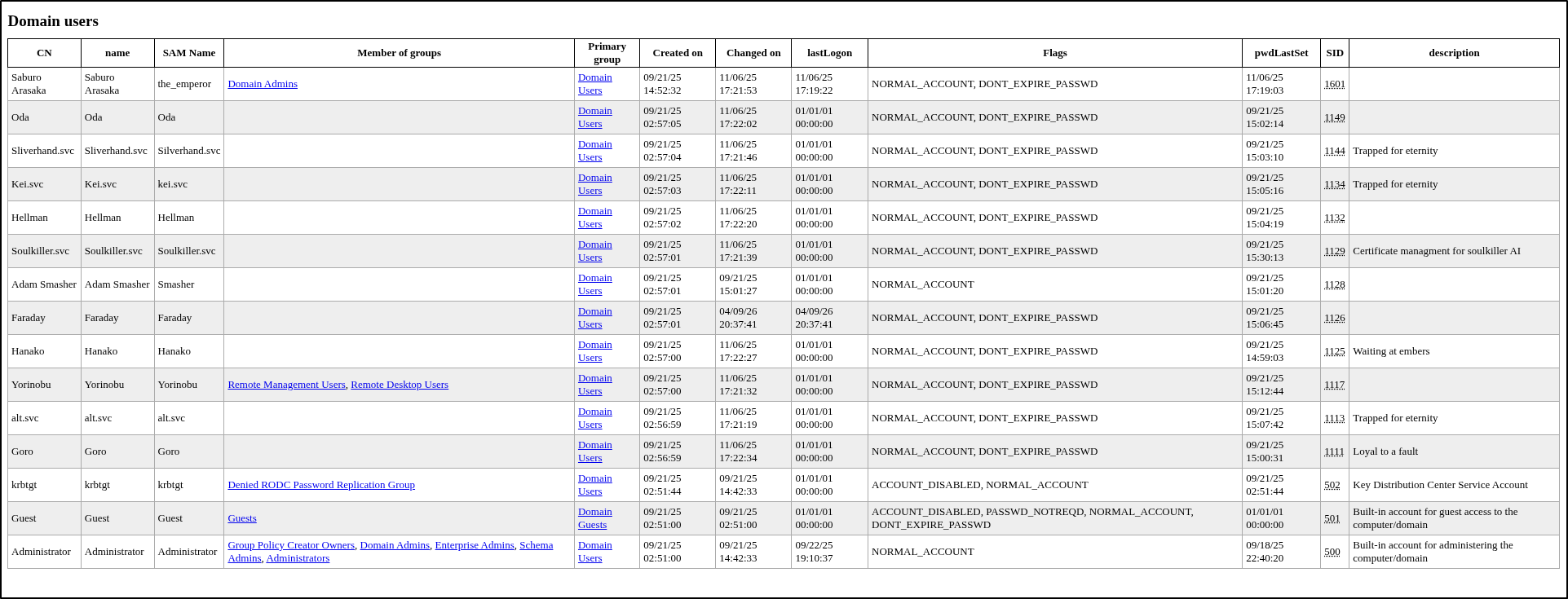Screen dimensions: 1568x599
Task: Click the Member of groups header
Action: pos(399,53)
